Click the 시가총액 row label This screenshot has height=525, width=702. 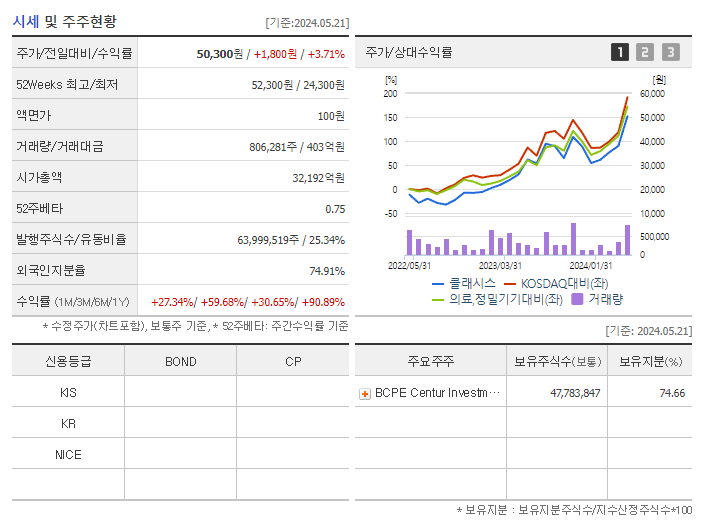tap(39, 177)
